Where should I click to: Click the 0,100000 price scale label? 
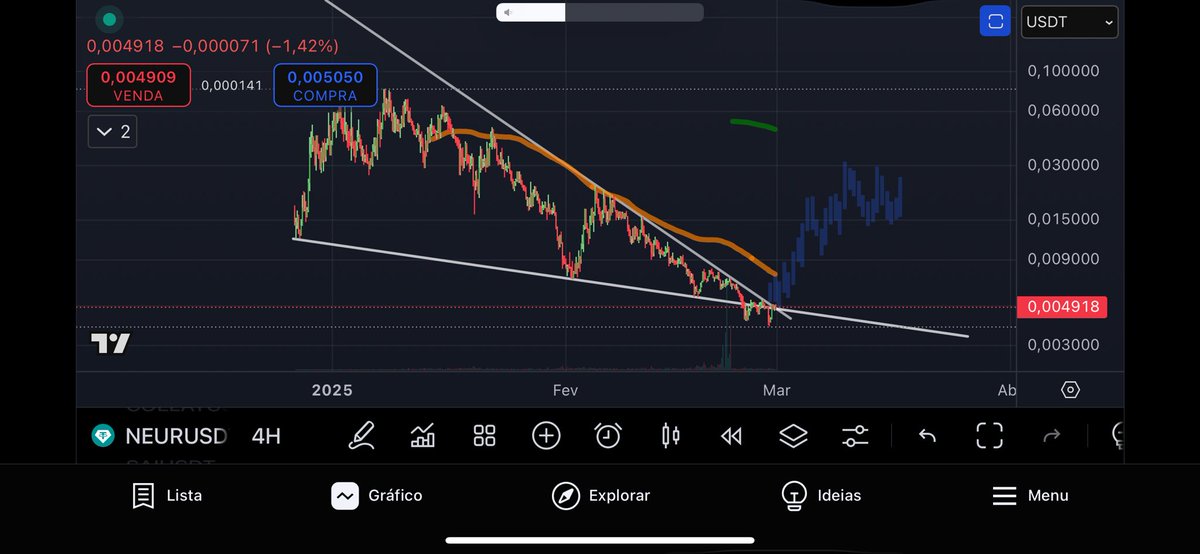(x=1064, y=71)
